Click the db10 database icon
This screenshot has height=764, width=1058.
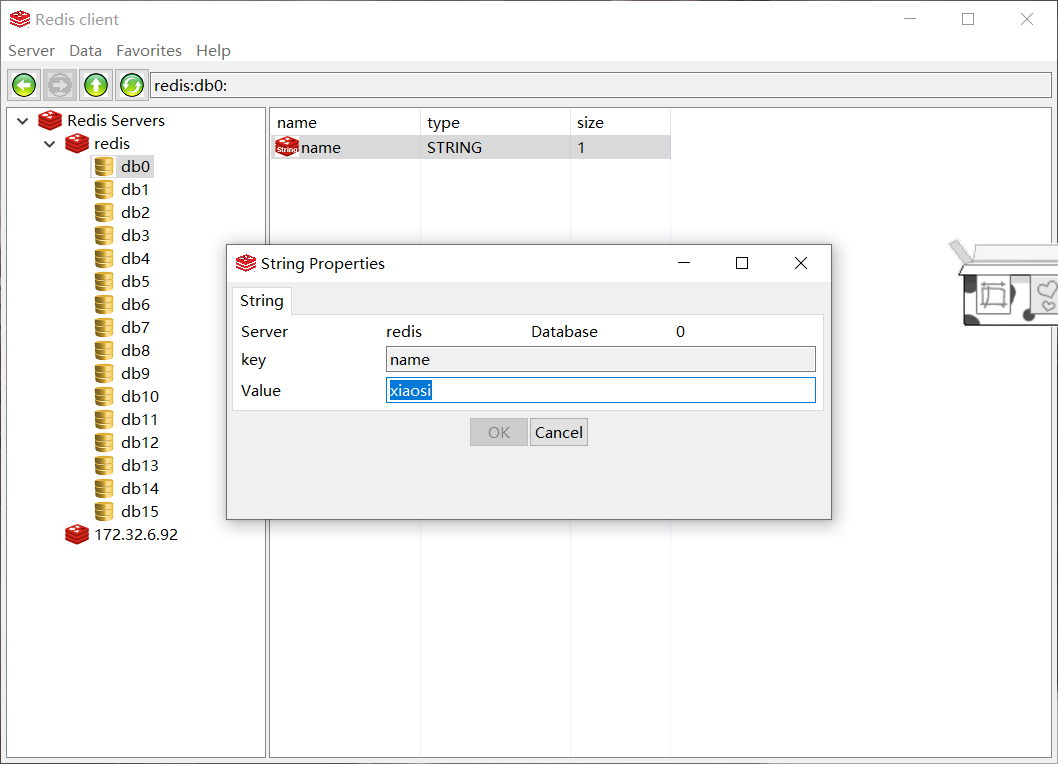[x=104, y=396]
